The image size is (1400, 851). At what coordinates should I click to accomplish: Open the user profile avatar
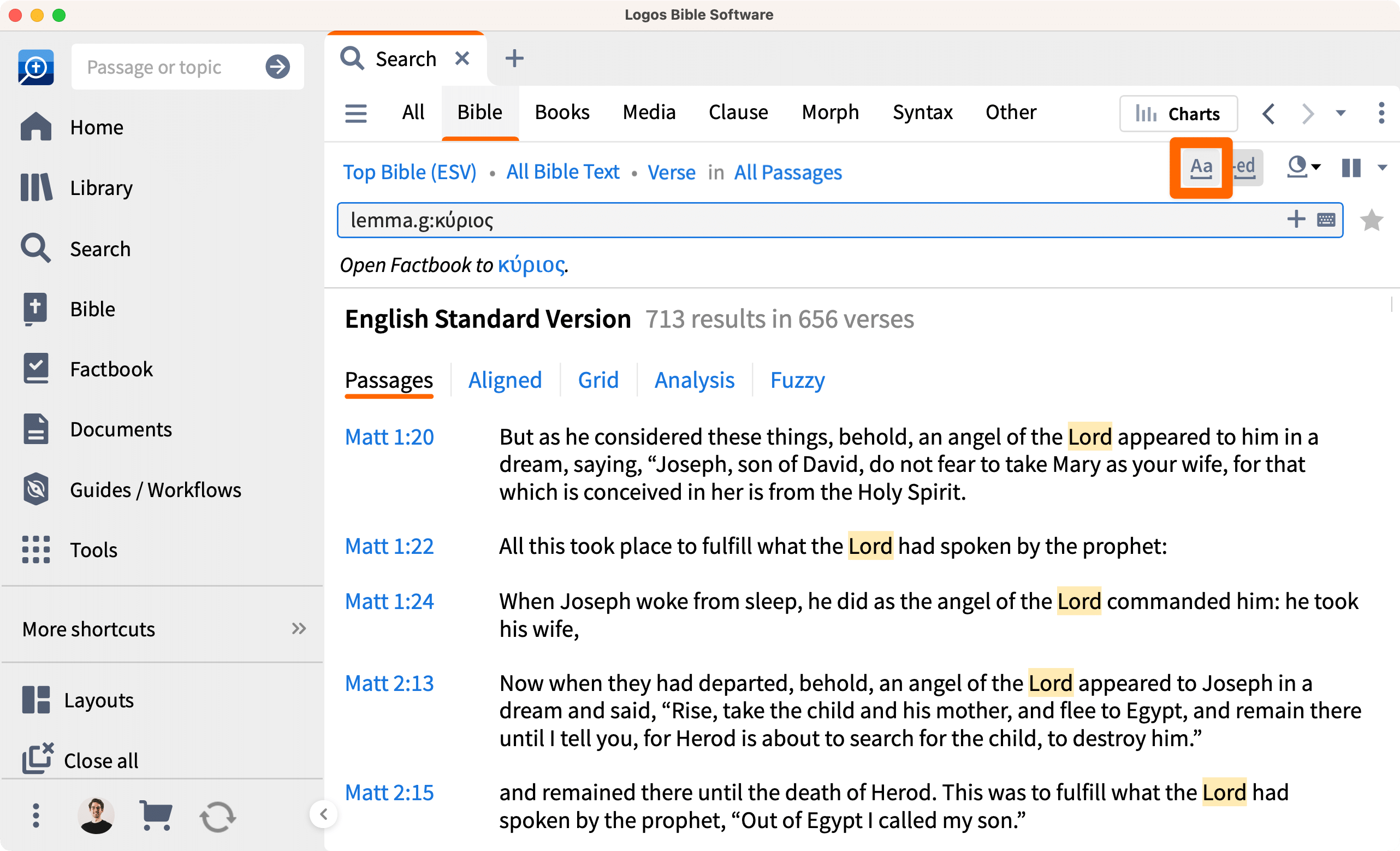[x=96, y=815]
